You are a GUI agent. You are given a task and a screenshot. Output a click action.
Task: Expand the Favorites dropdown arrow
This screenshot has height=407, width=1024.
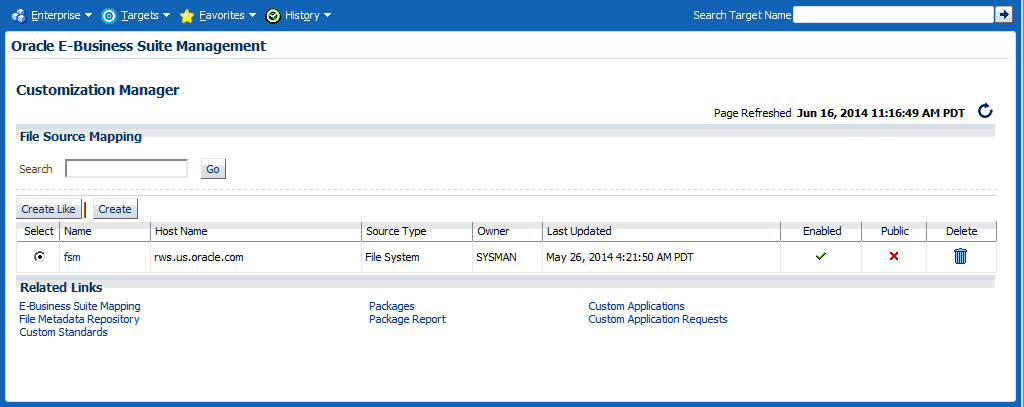(251, 15)
